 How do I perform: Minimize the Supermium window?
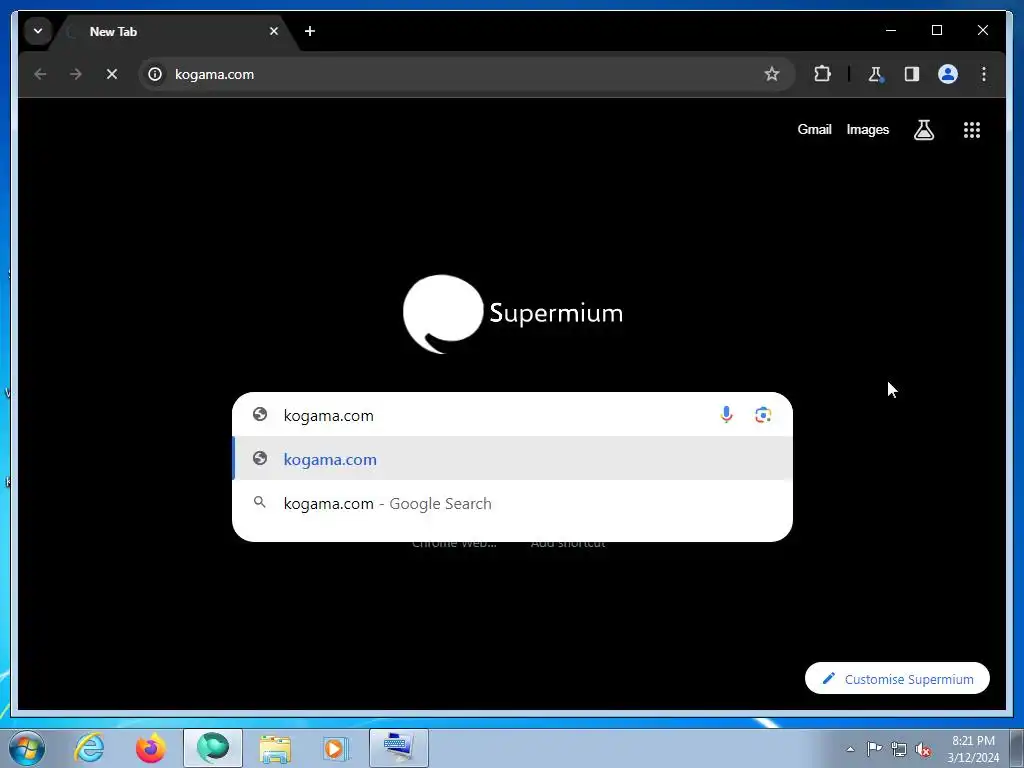tap(891, 30)
